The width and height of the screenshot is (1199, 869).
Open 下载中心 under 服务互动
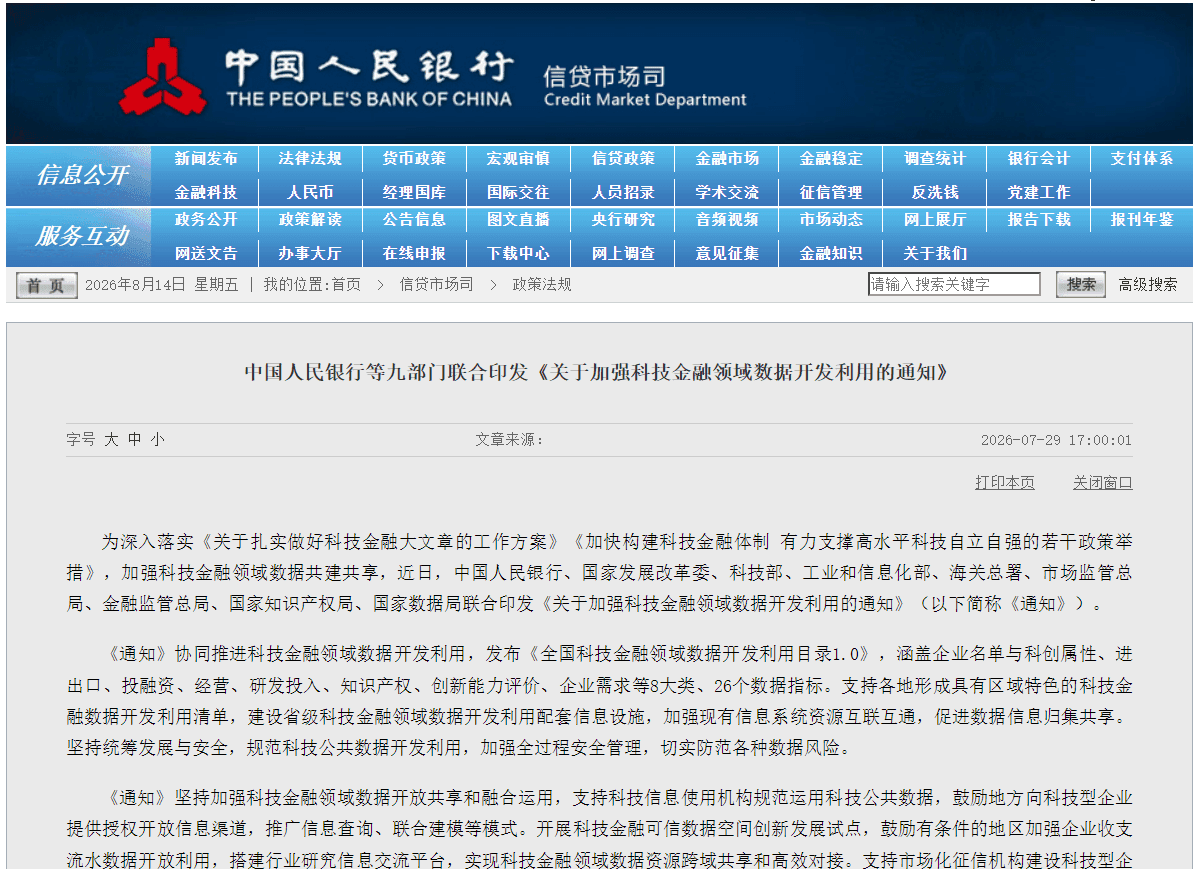(518, 253)
